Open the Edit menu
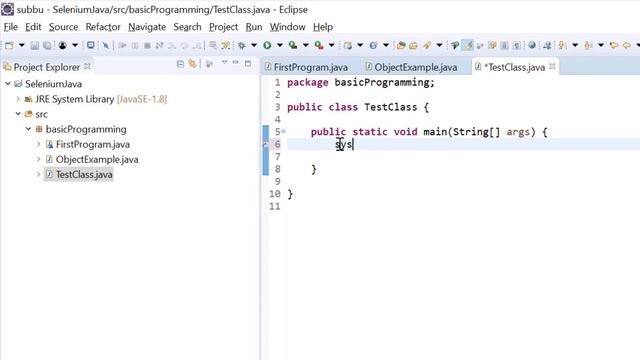Screen dimensions: 640x360 tap(33, 27)
